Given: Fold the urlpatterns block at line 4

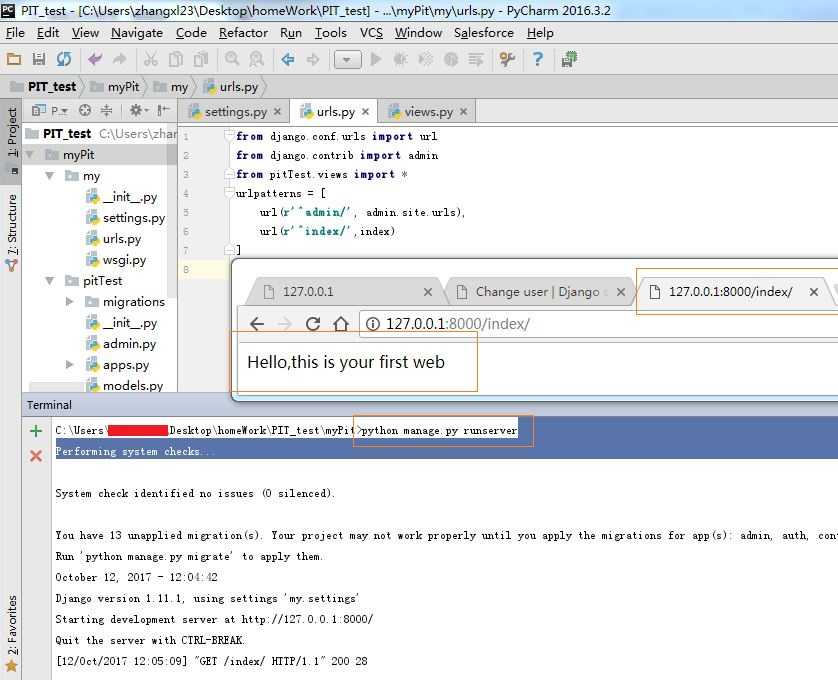Looking at the screenshot, I should pos(230,193).
